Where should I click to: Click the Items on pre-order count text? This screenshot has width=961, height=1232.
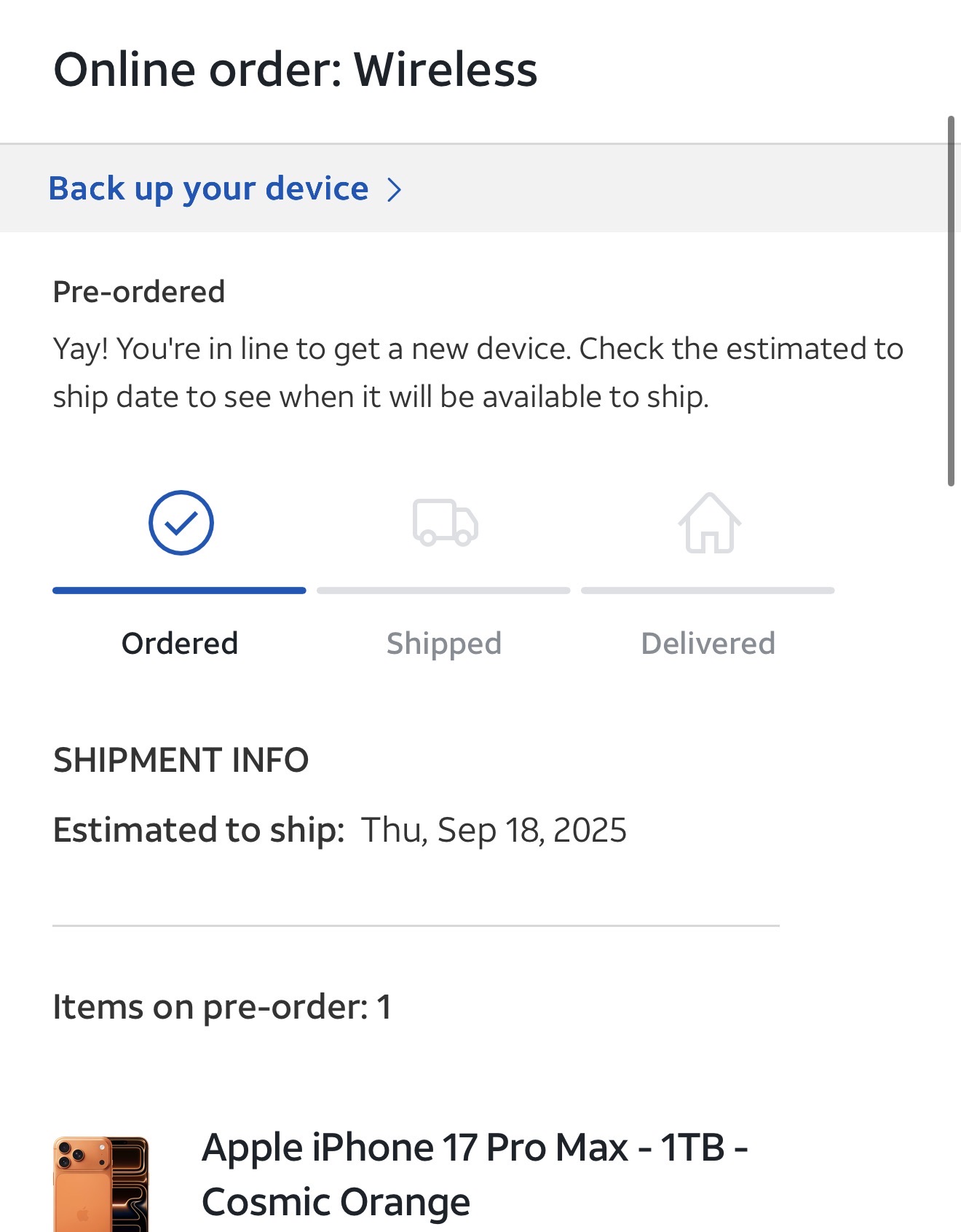222,1007
